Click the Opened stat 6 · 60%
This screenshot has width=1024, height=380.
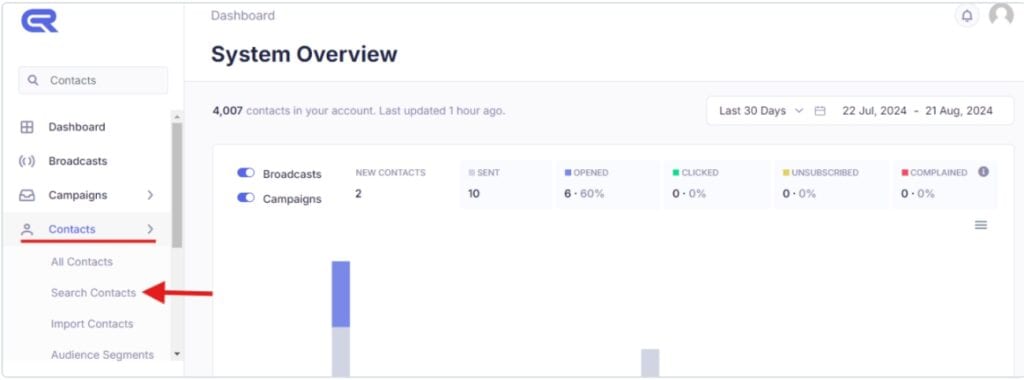tap(584, 194)
